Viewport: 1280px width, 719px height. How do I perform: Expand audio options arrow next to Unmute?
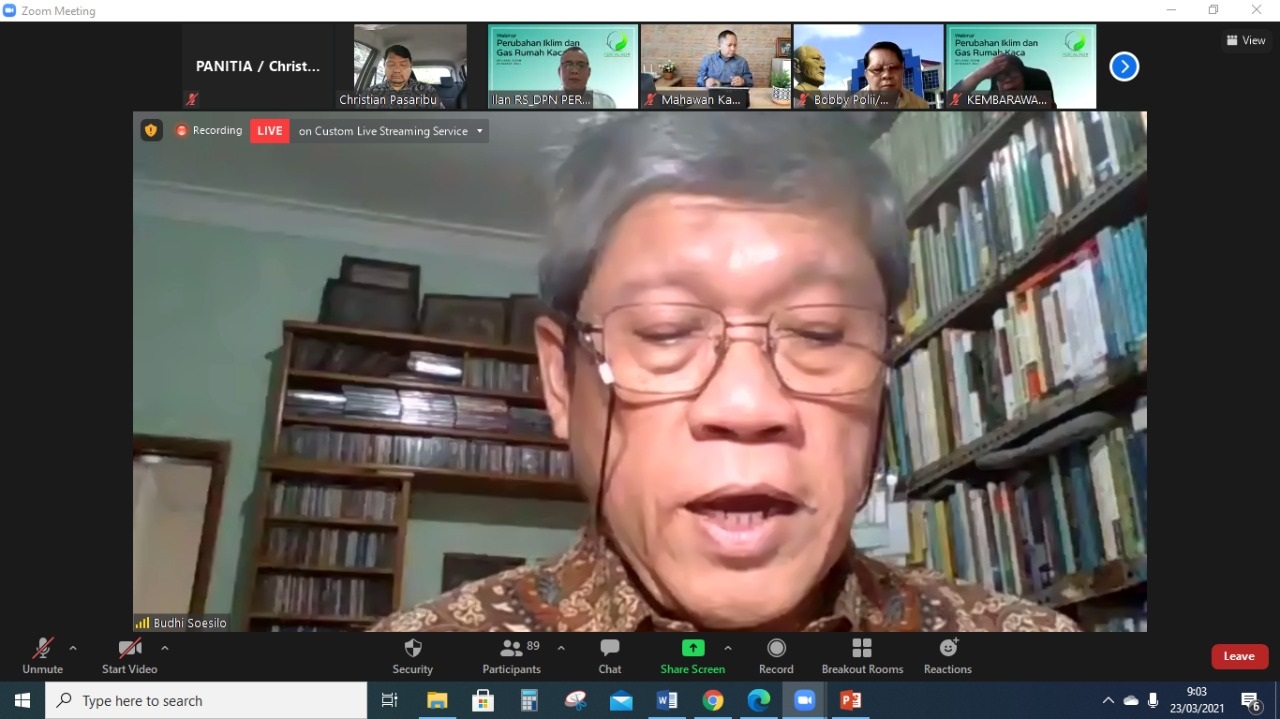coord(73,648)
